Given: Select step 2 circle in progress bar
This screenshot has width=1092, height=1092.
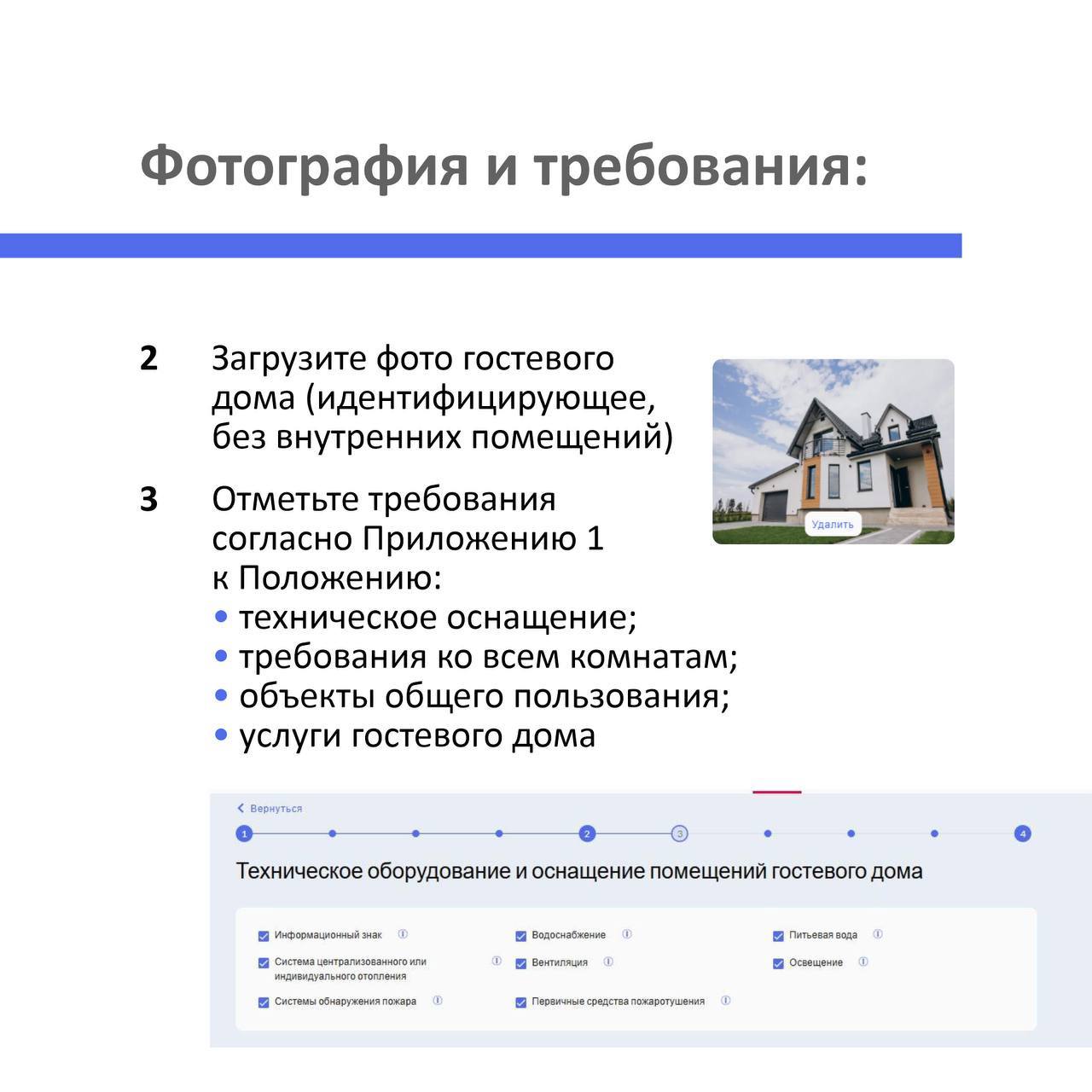Looking at the screenshot, I should (x=586, y=834).
